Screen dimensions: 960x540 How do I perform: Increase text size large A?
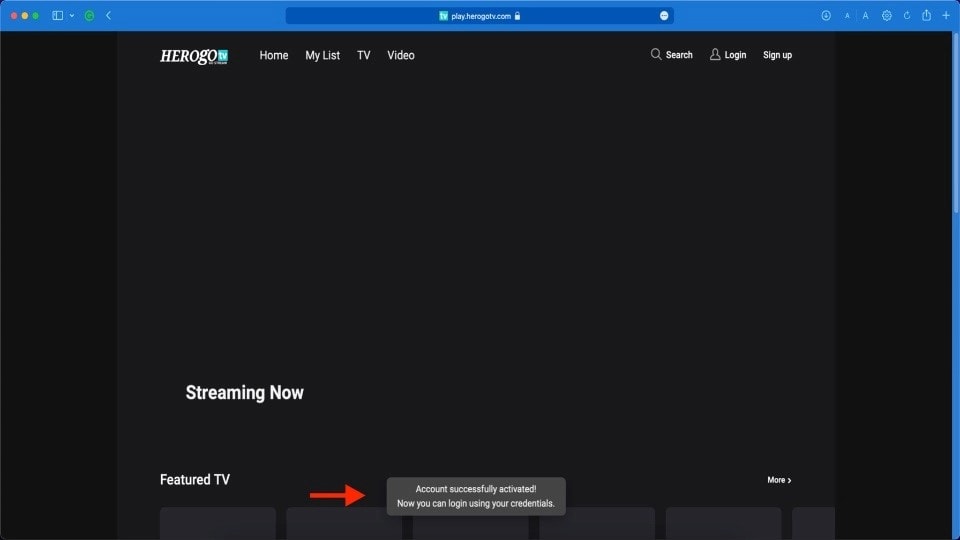pyautogui.click(x=866, y=16)
